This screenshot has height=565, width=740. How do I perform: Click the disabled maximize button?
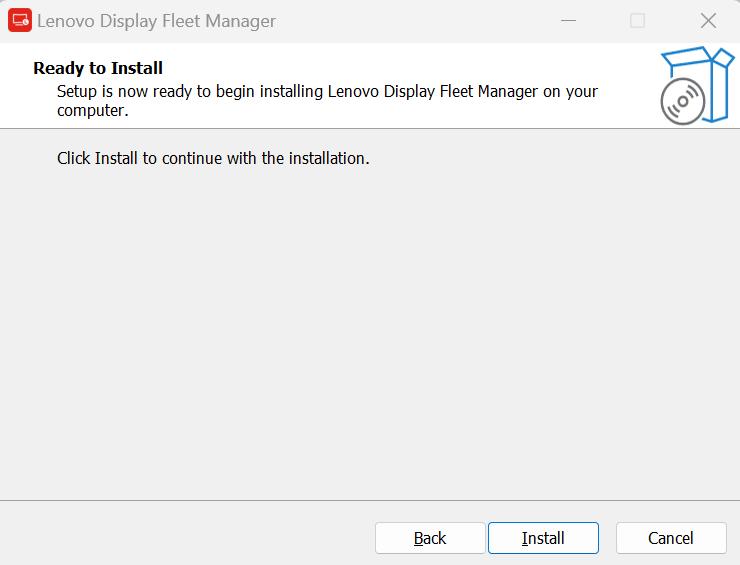coord(637,21)
